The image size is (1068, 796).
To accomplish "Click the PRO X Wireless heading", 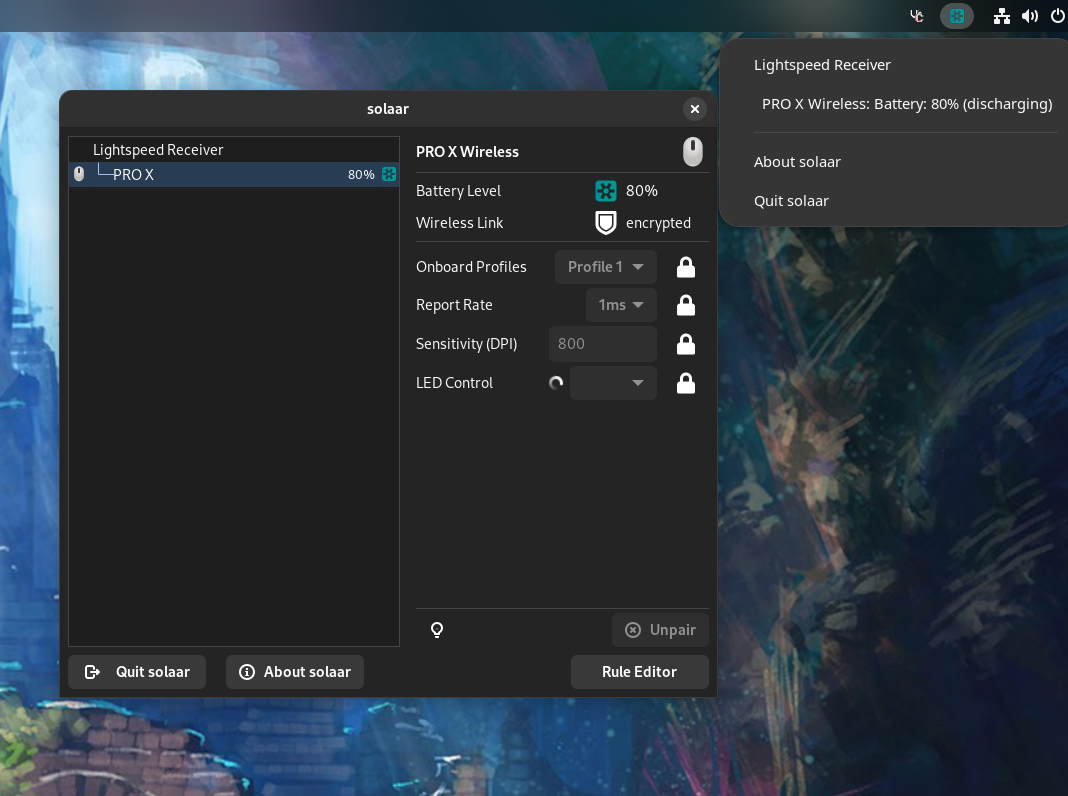I will tap(467, 152).
